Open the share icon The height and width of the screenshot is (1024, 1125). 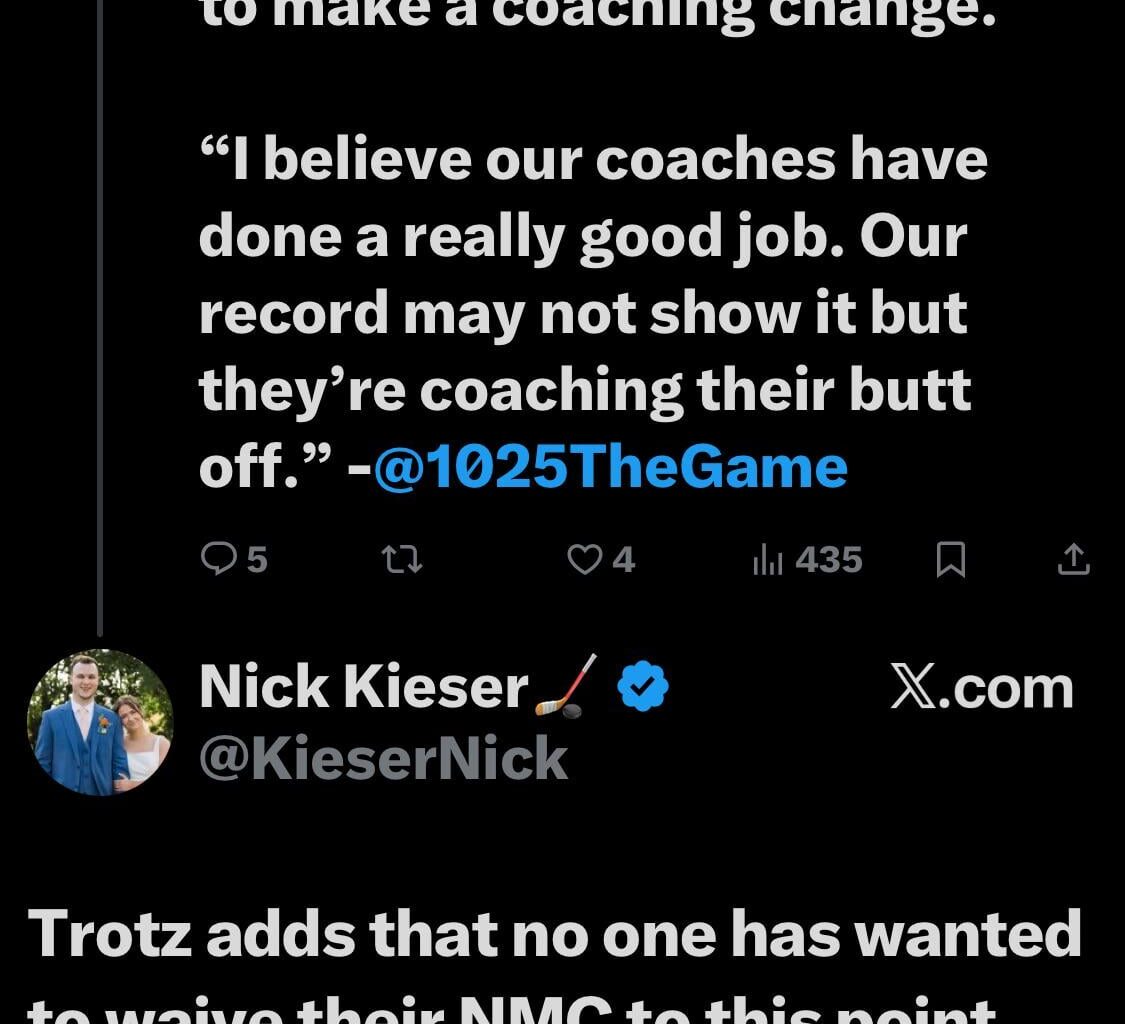[x=1073, y=560]
